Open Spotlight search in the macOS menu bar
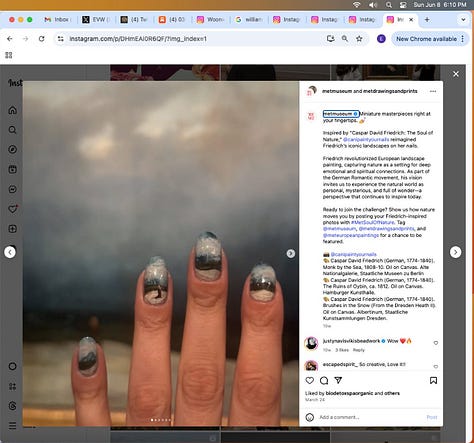 (389, 5)
